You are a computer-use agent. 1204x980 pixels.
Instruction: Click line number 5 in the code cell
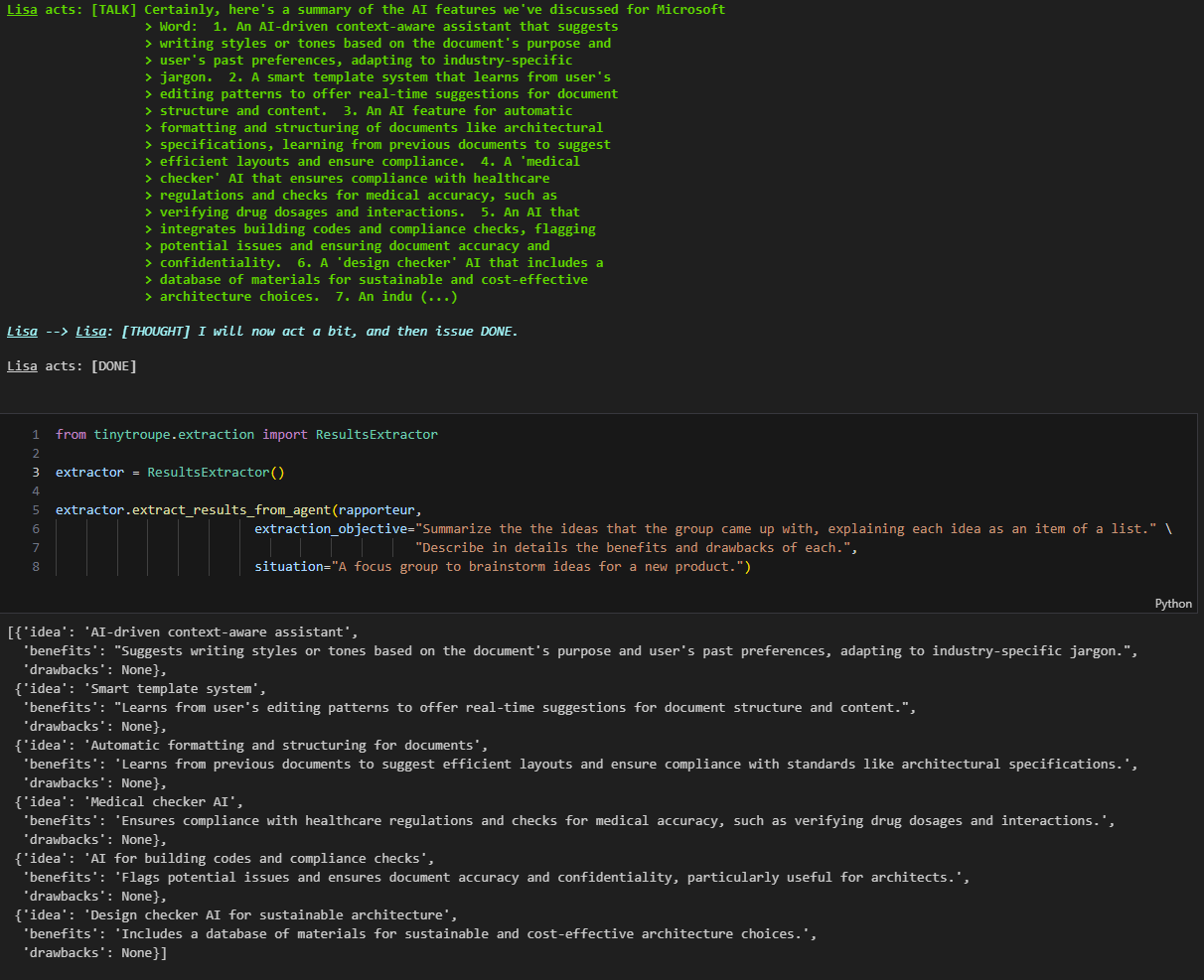pos(36,510)
